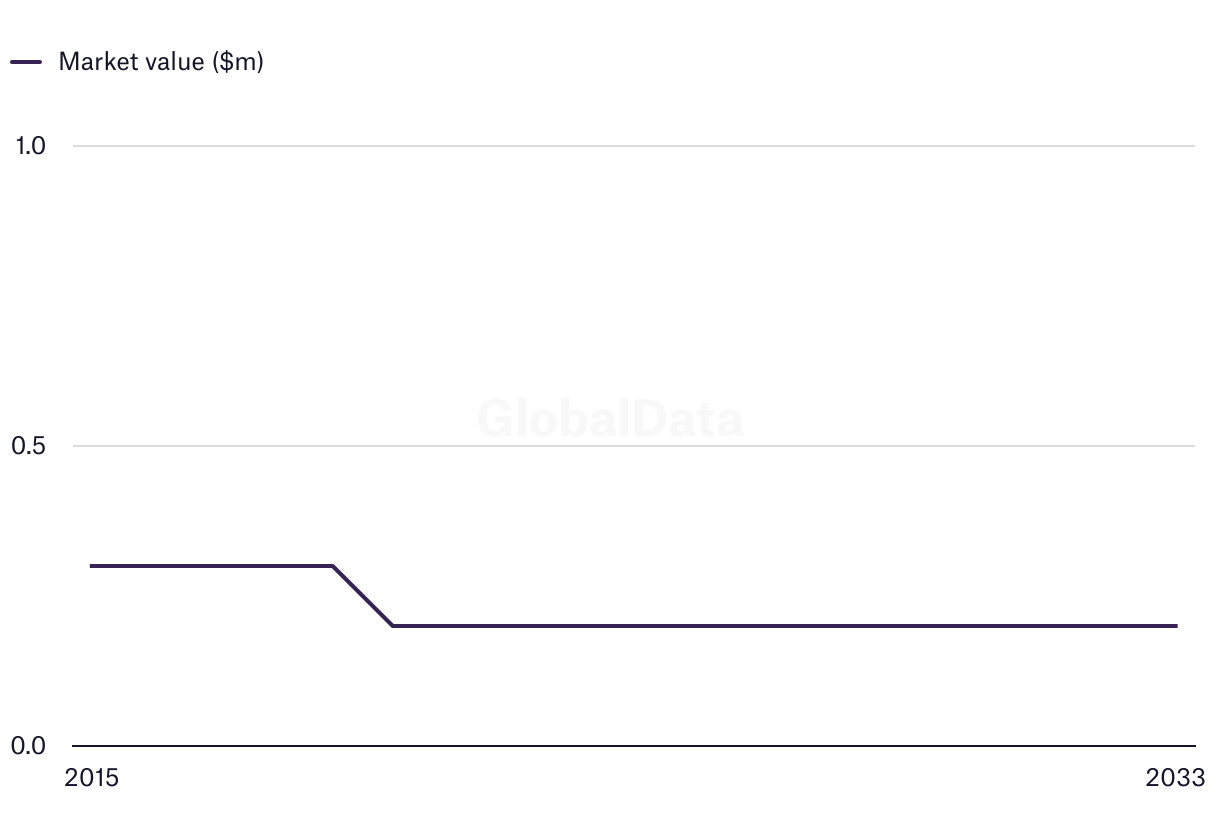
Task: Select the 0.0 y-axis label
Action: (x=29, y=746)
